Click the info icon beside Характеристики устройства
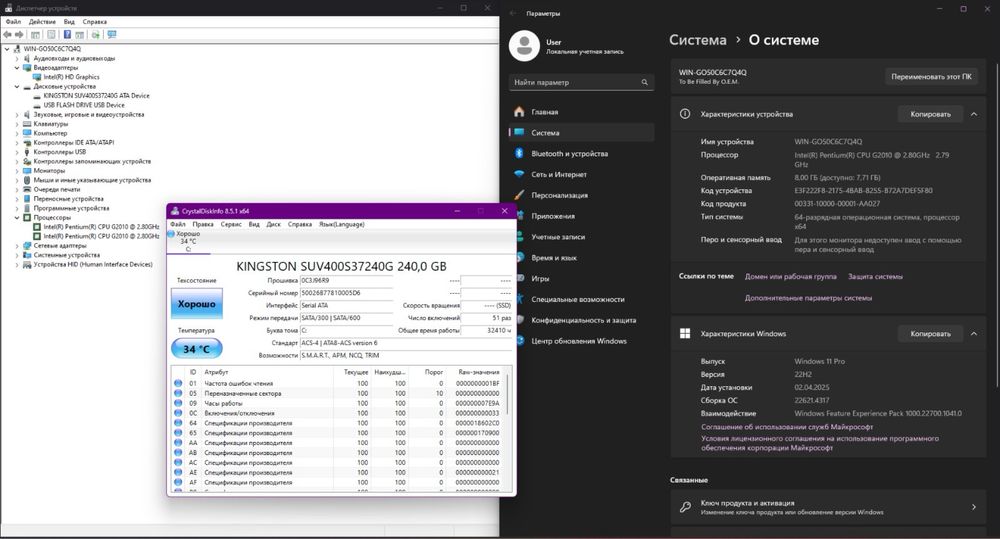The image size is (1000, 539). pos(685,114)
